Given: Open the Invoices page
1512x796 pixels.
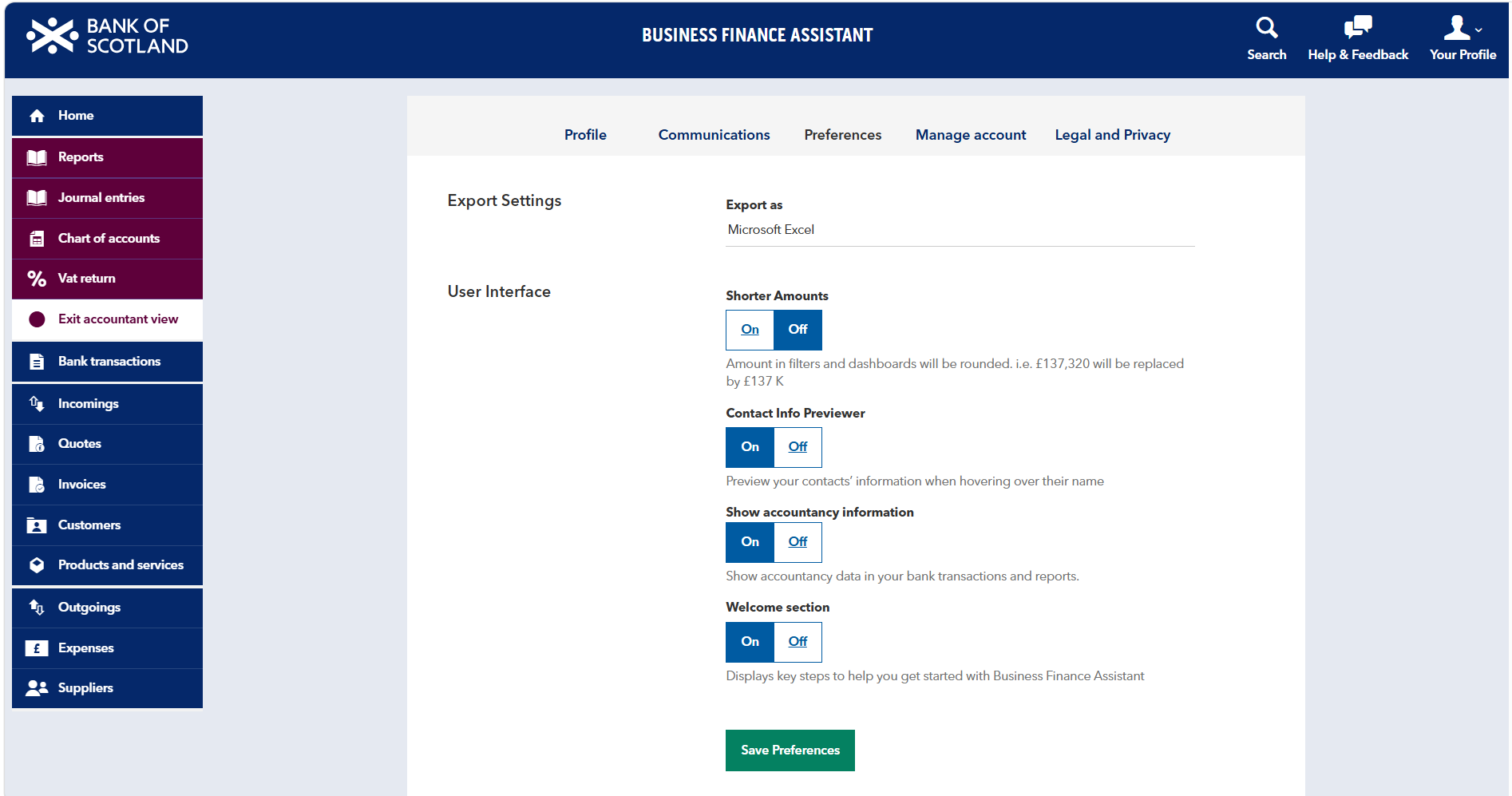Looking at the screenshot, I should (x=107, y=485).
